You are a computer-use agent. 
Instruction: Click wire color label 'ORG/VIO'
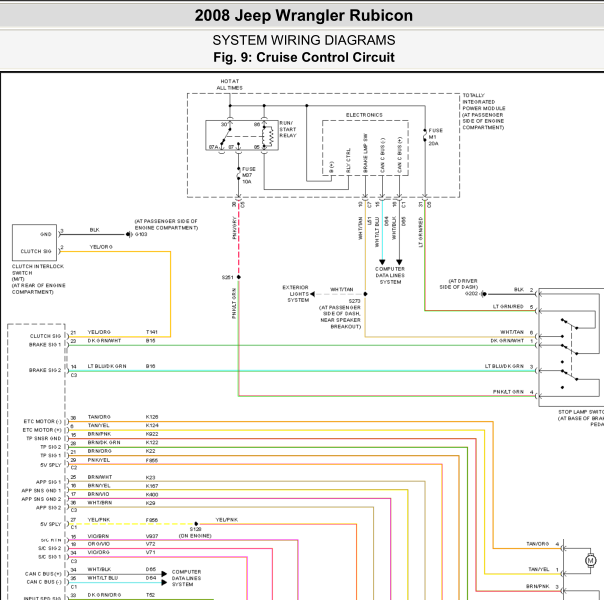pos(99,544)
